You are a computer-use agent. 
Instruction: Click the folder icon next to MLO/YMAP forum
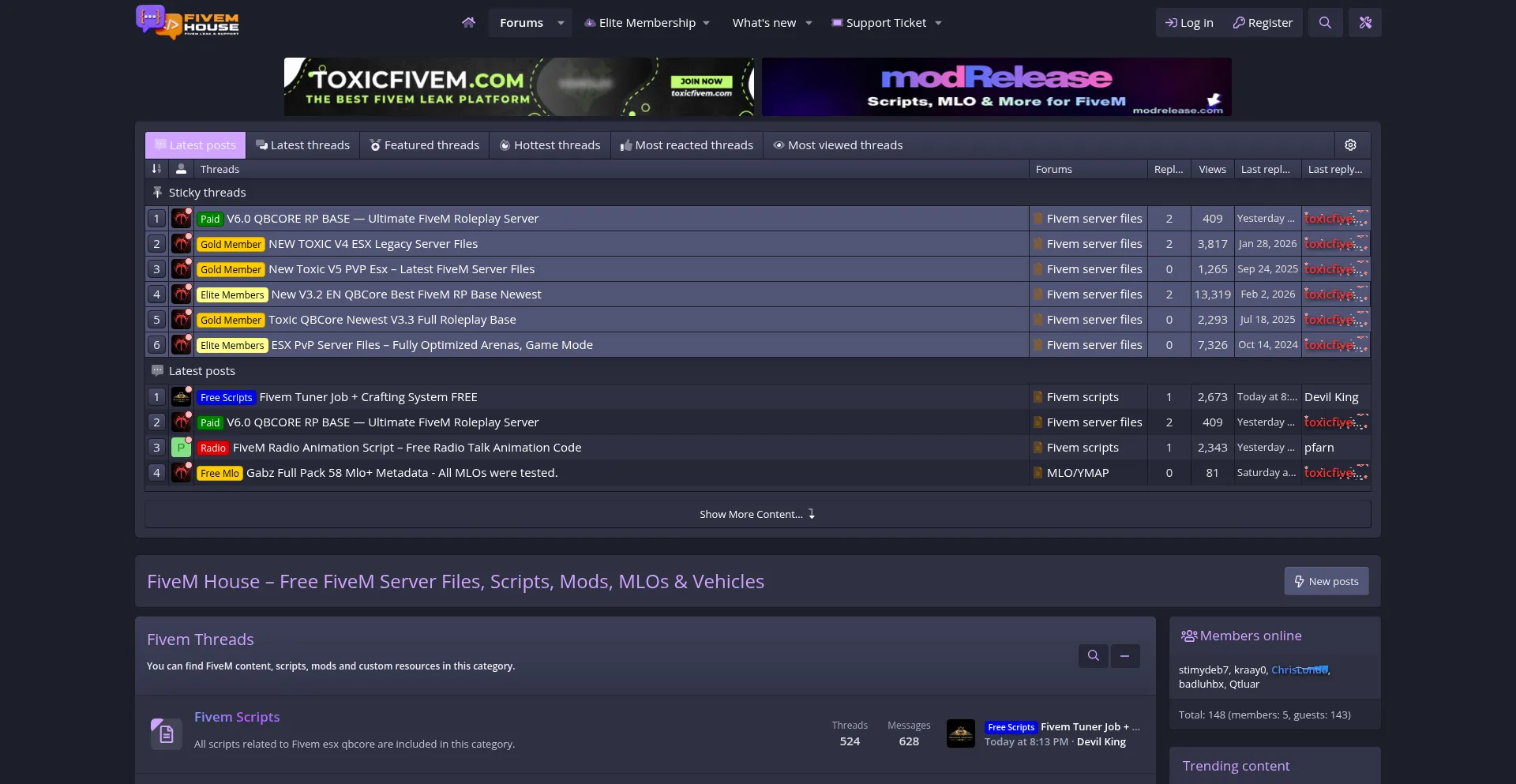1038,473
